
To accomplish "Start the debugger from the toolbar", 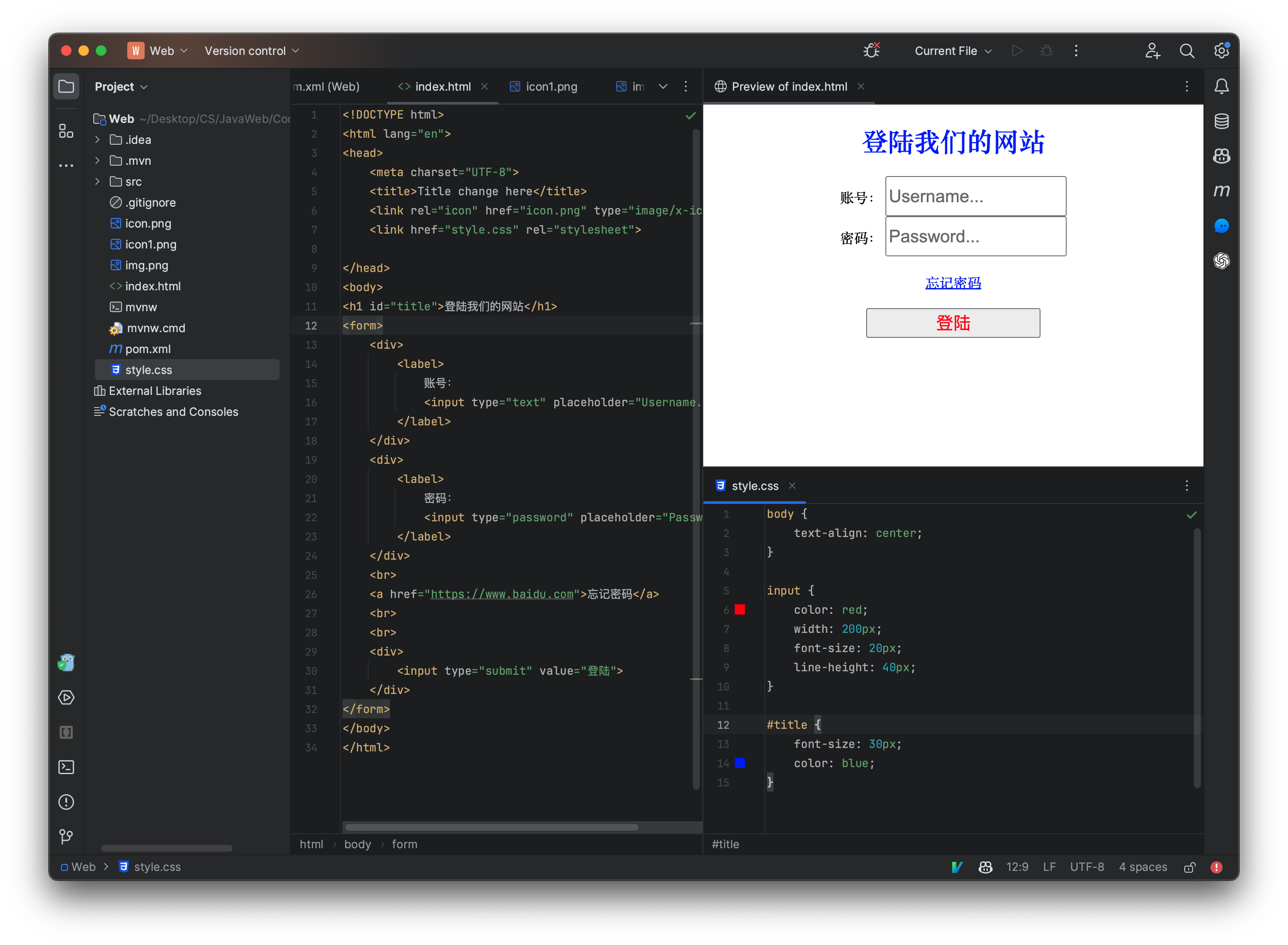I will 1046,50.
